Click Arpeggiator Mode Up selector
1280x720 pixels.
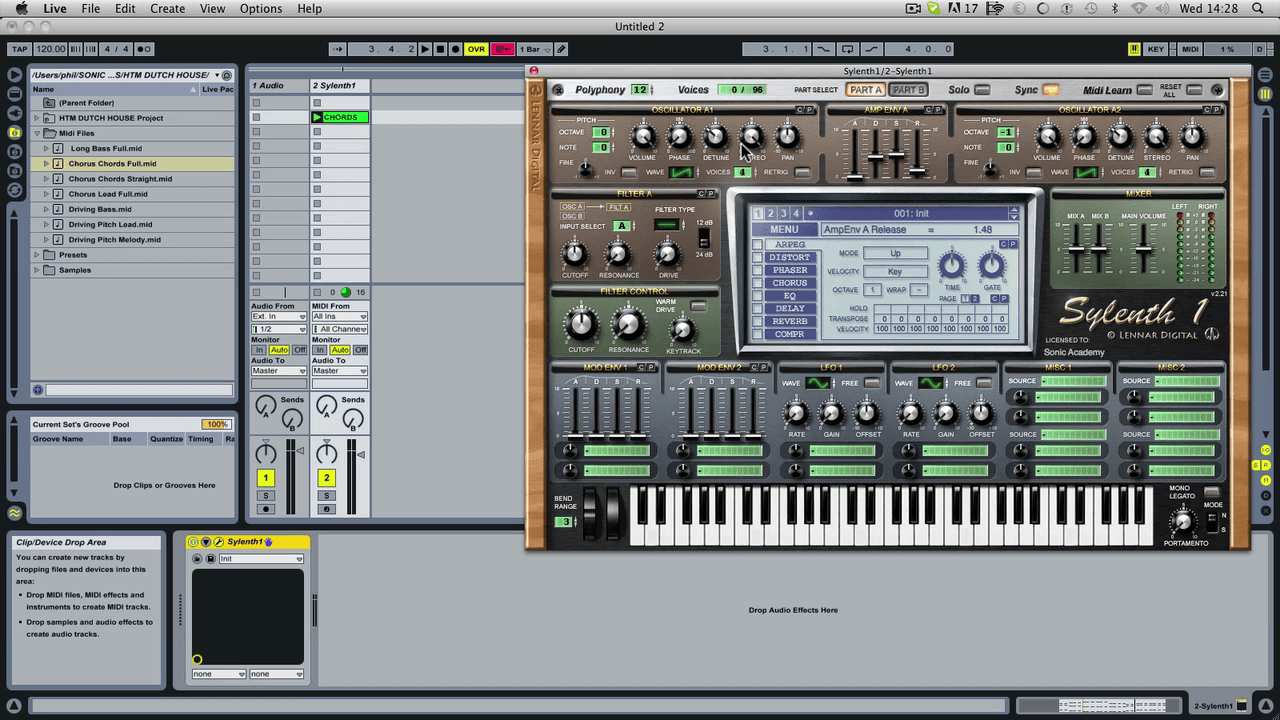[895, 254]
